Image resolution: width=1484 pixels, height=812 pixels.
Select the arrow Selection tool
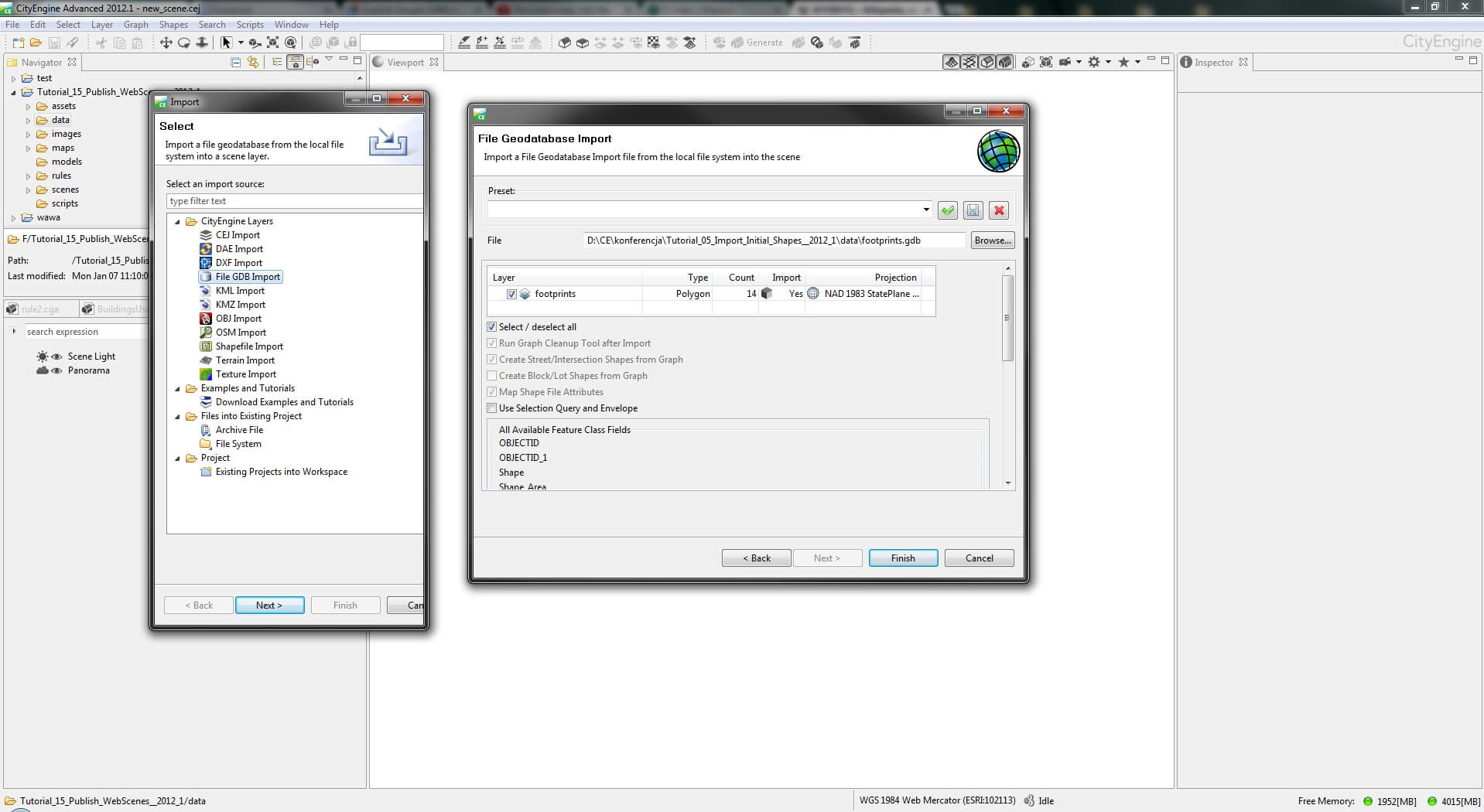tap(226, 43)
